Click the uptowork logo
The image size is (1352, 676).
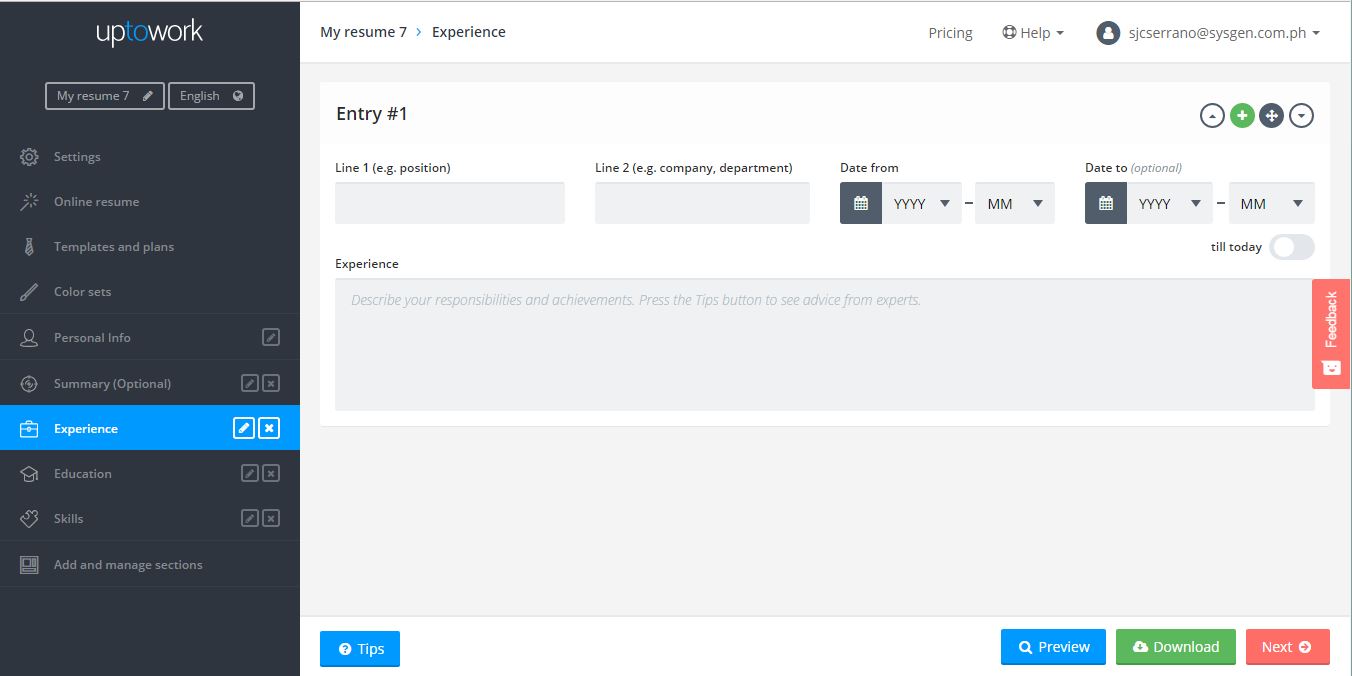pos(149,33)
